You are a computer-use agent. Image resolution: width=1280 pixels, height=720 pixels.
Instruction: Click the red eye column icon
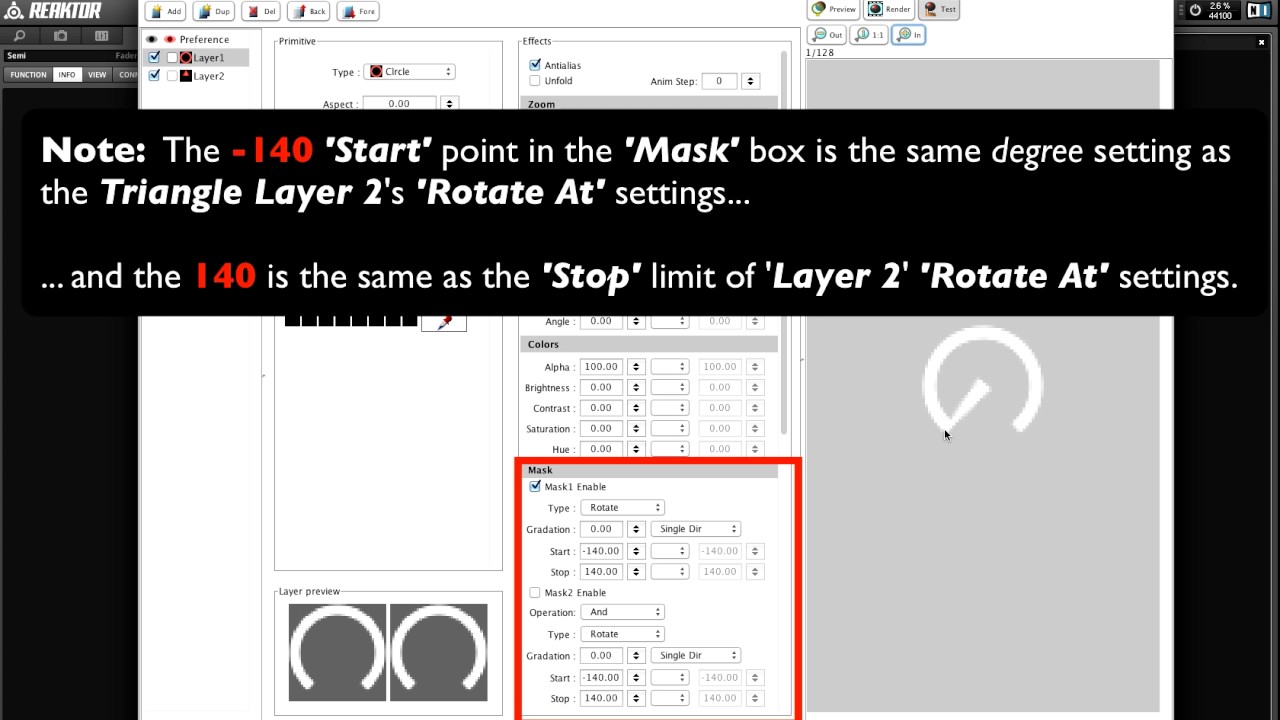pyautogui.click(x=169, y=39)
